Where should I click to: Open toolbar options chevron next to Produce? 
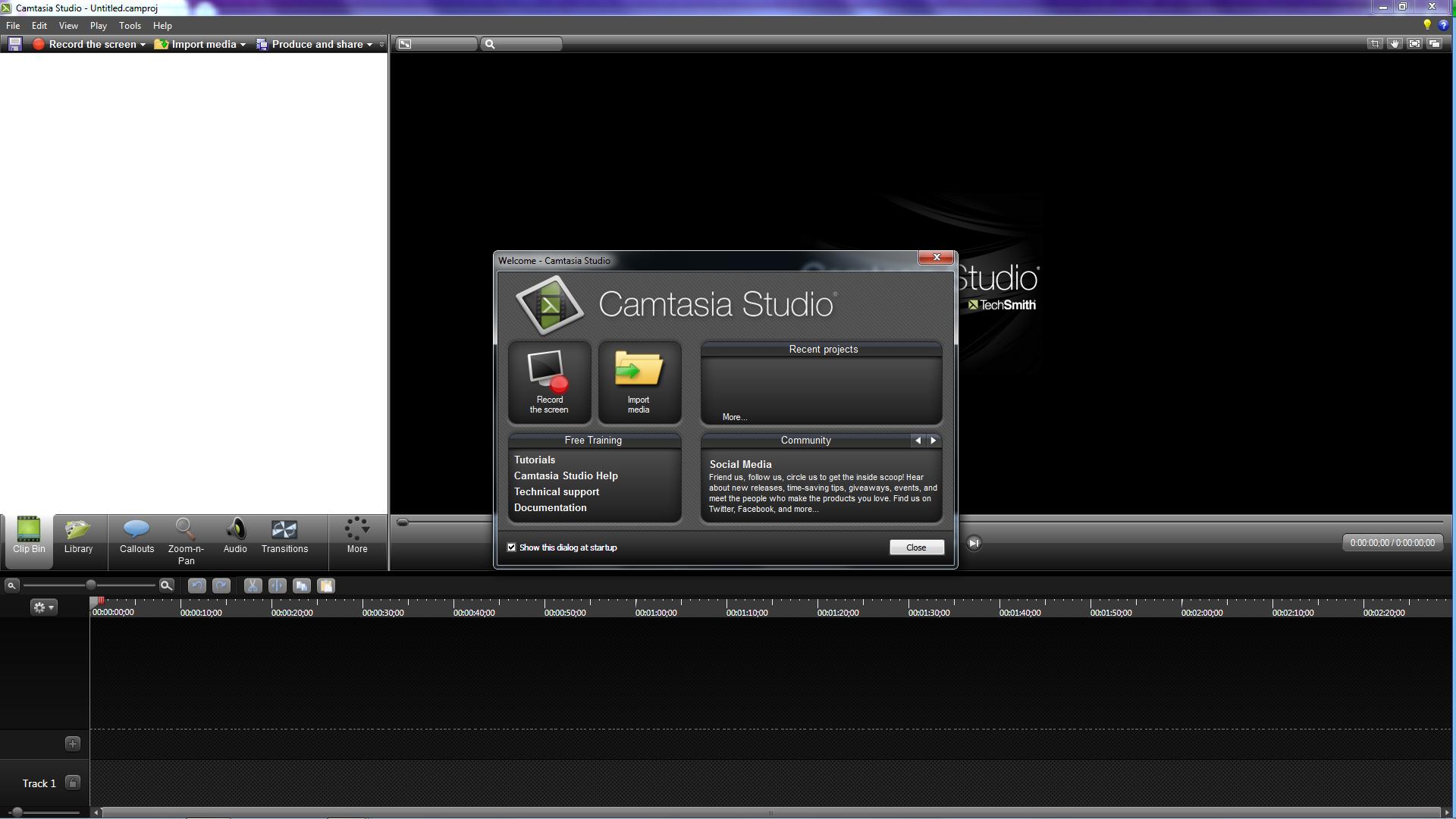click(x=381, y=45)
